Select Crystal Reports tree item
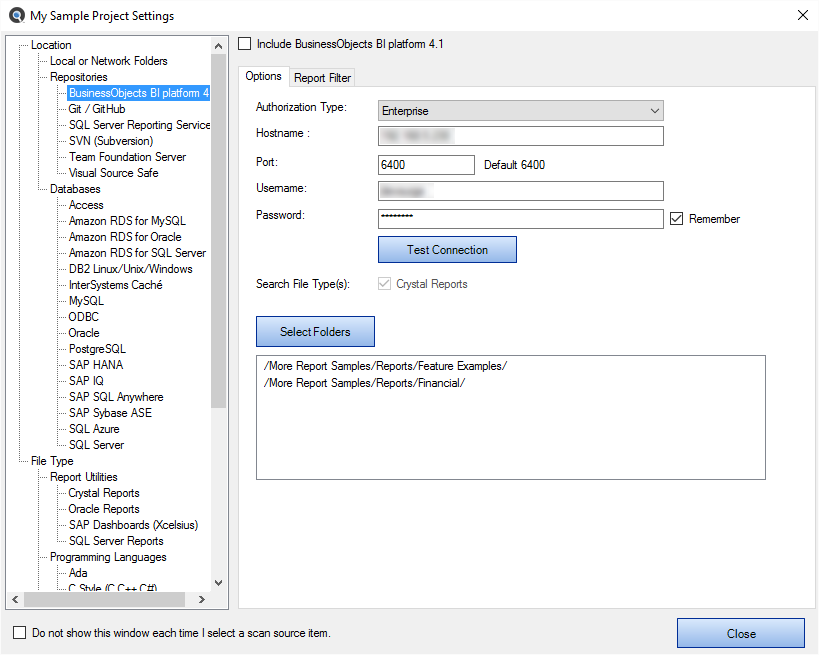Screen dimensions: 819x655 pyautogui.click(x=104, y=493)
